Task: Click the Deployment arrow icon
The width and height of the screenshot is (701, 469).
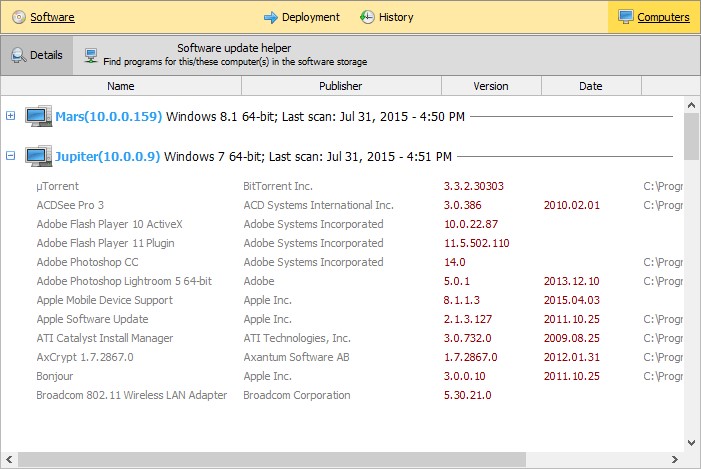Action: [270, 17]
